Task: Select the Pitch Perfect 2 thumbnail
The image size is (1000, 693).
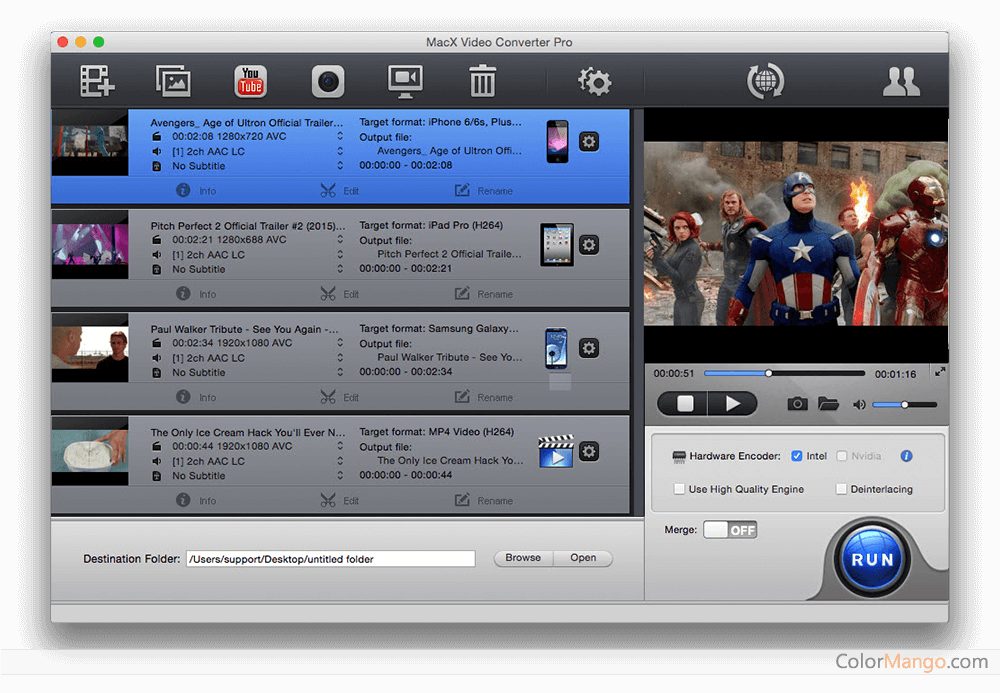Action: pos(90,245)
